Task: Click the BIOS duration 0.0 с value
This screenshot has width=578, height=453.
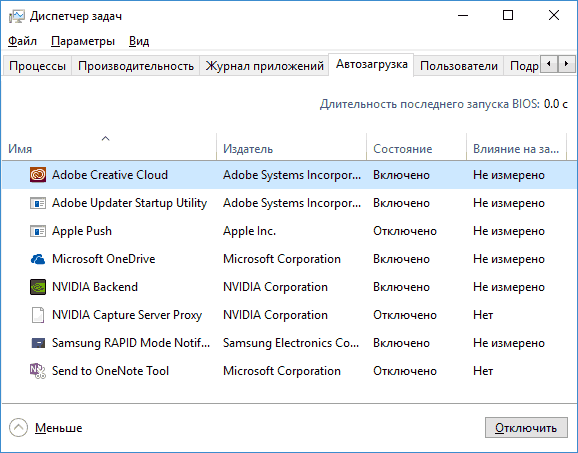Action: point(556,104)
